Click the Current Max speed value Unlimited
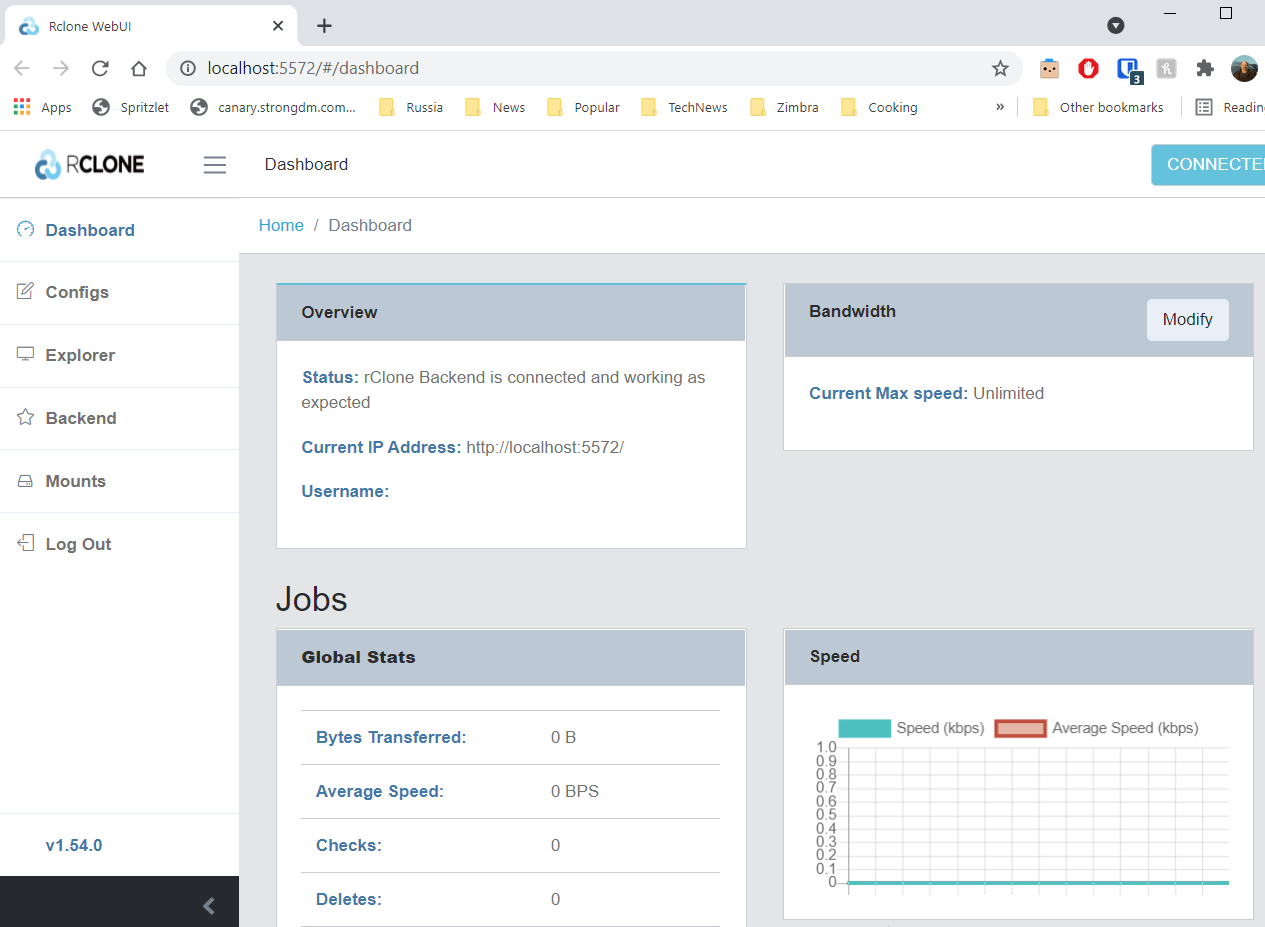1265x927 pixels. click(1008, 393)
